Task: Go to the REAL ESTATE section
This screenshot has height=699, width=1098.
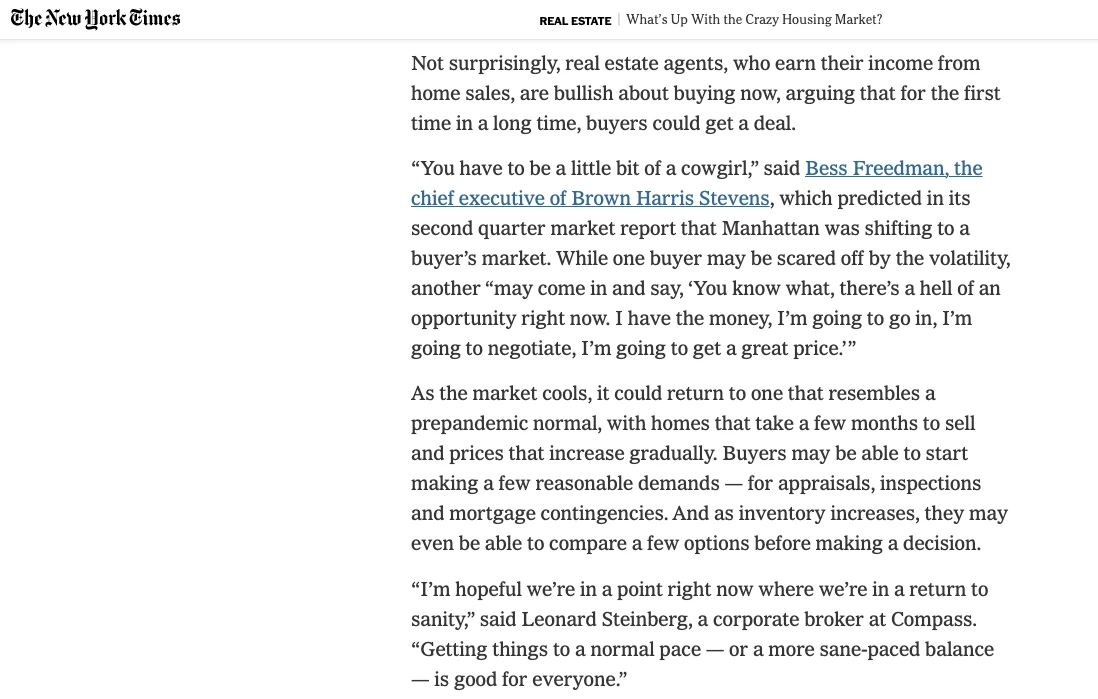Action: 575,21
